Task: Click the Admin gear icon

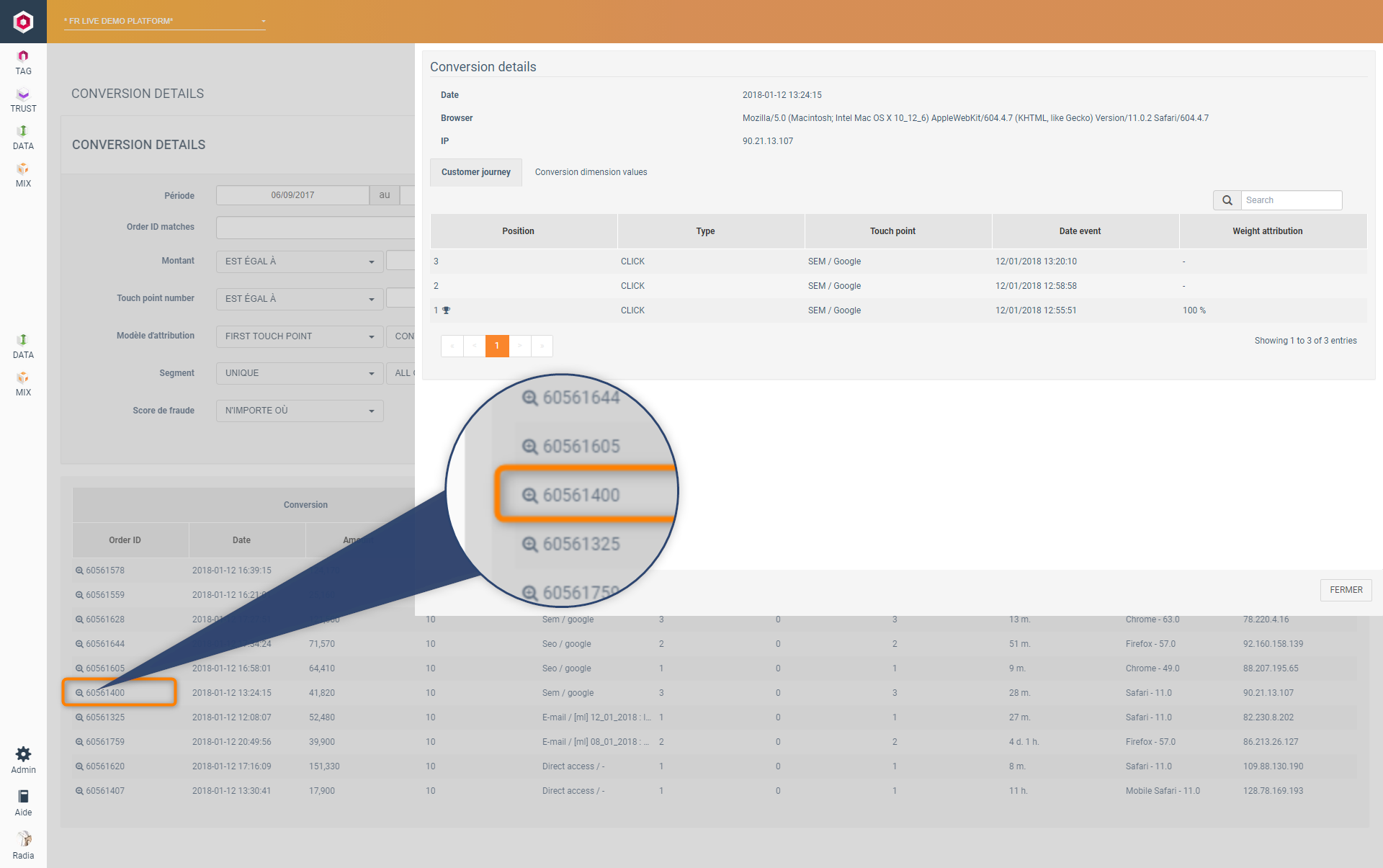Action: tap(23, 754)
